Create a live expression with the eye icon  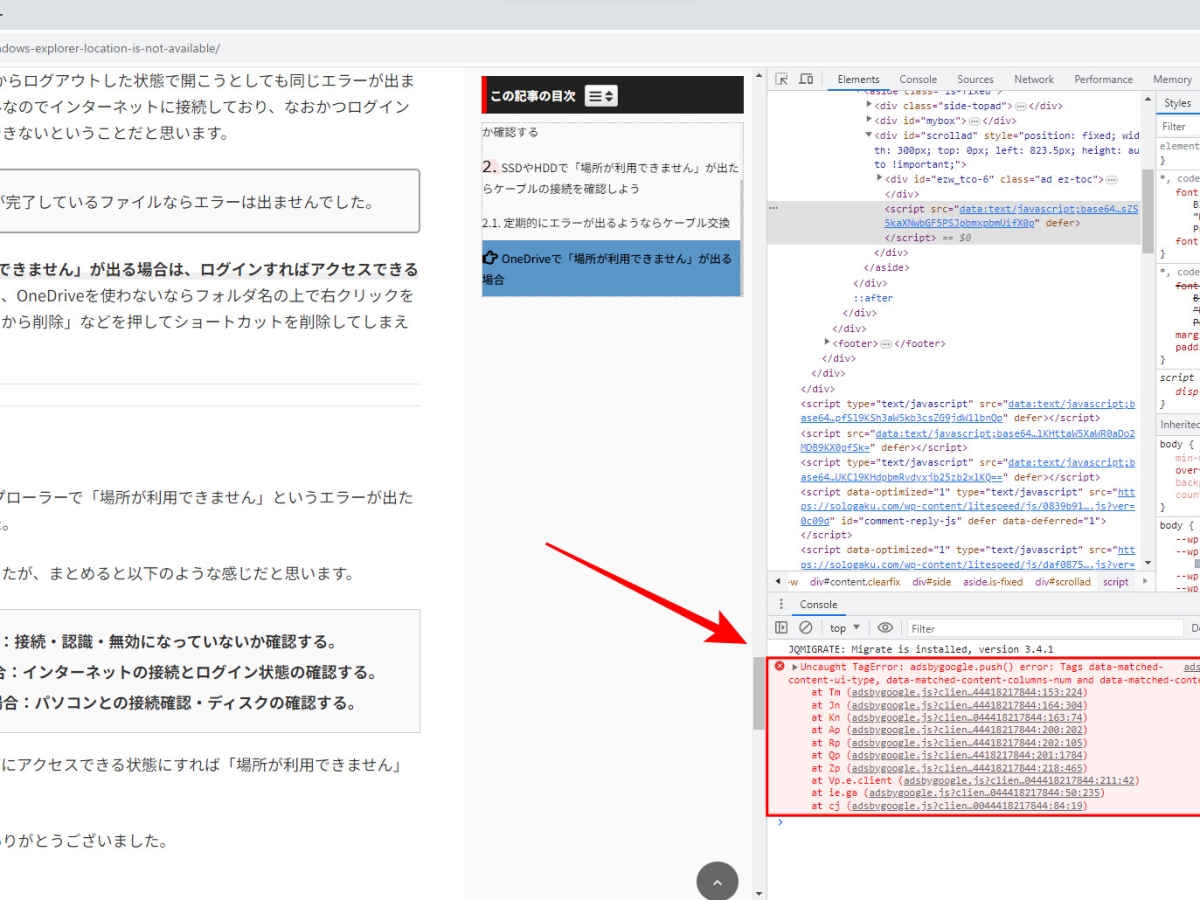click(x=885, y=628)
